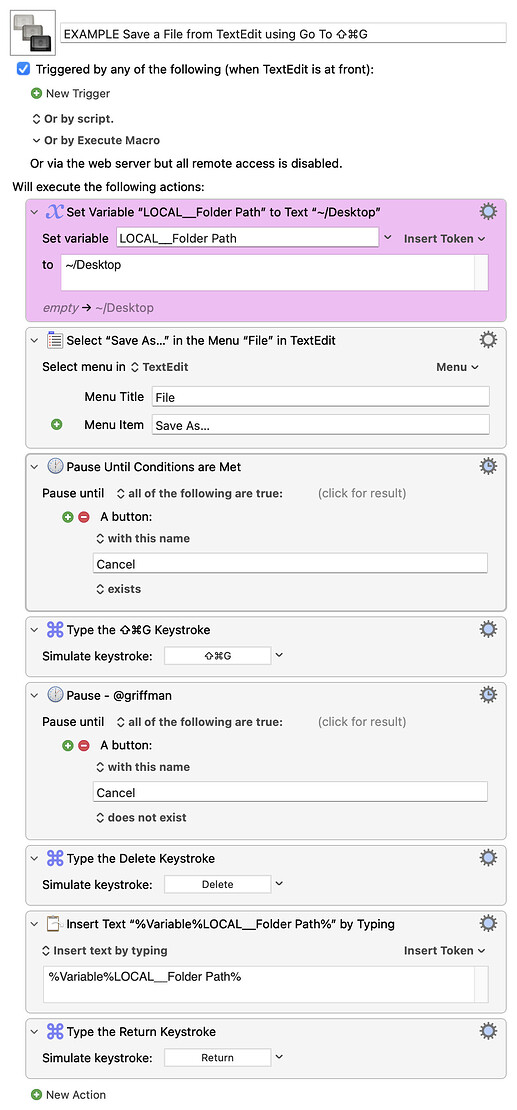The height and width of the screenshot is (1110, 517).
Task: Click the New Action link
Action: [x=75, y=1094]
